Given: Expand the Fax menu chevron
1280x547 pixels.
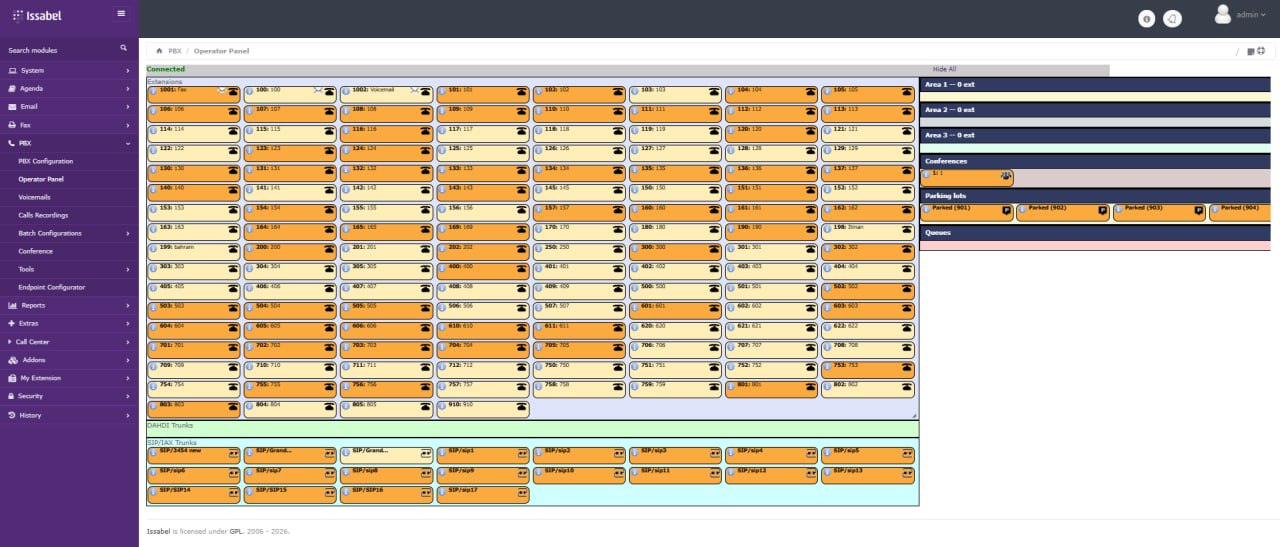Looking at the screenshot, I should 128,125.
